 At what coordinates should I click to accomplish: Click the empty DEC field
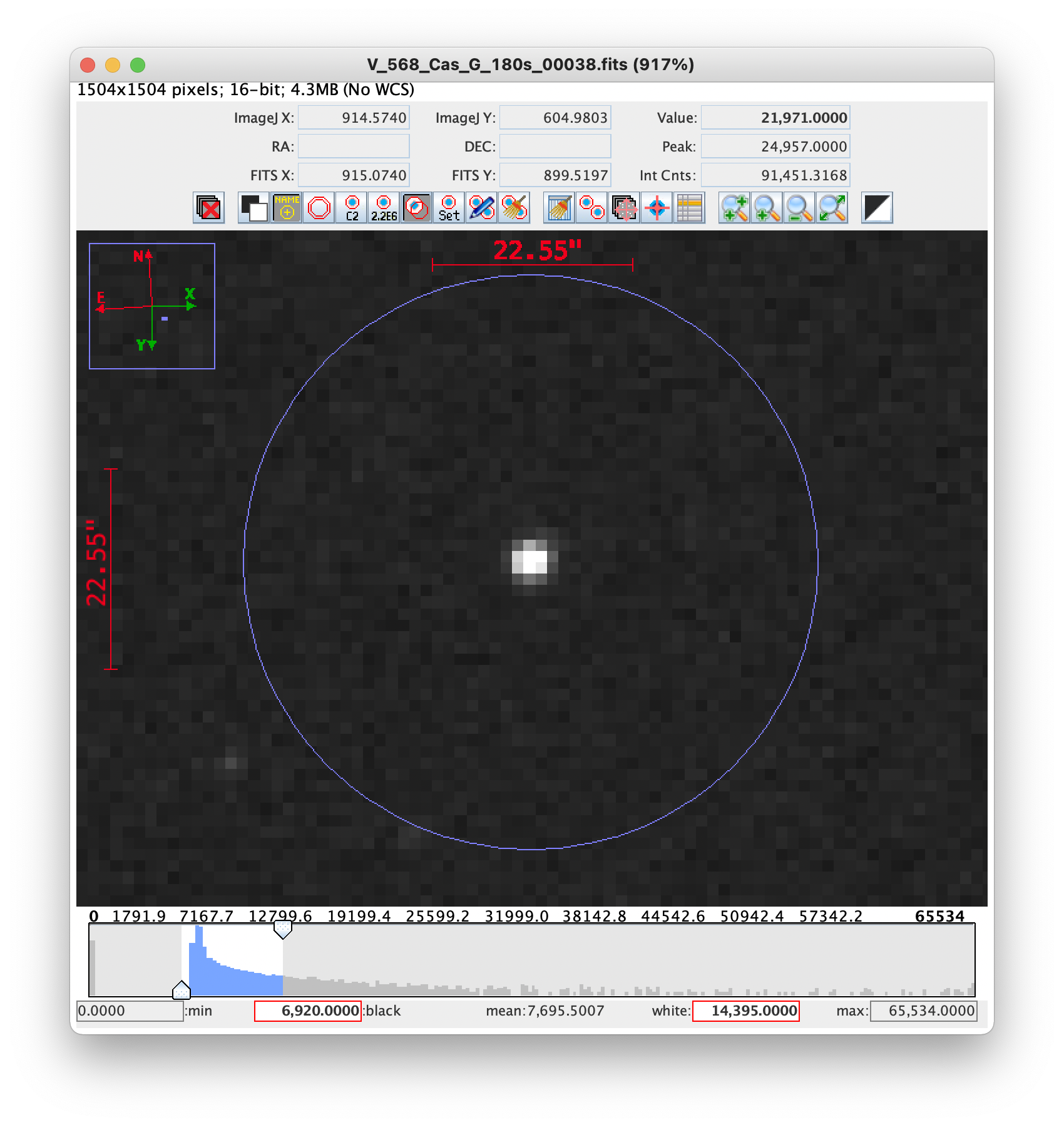coord(555,147)
